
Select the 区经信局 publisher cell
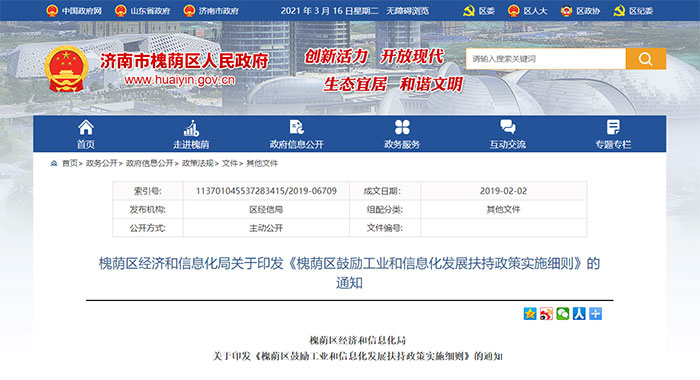266,209
